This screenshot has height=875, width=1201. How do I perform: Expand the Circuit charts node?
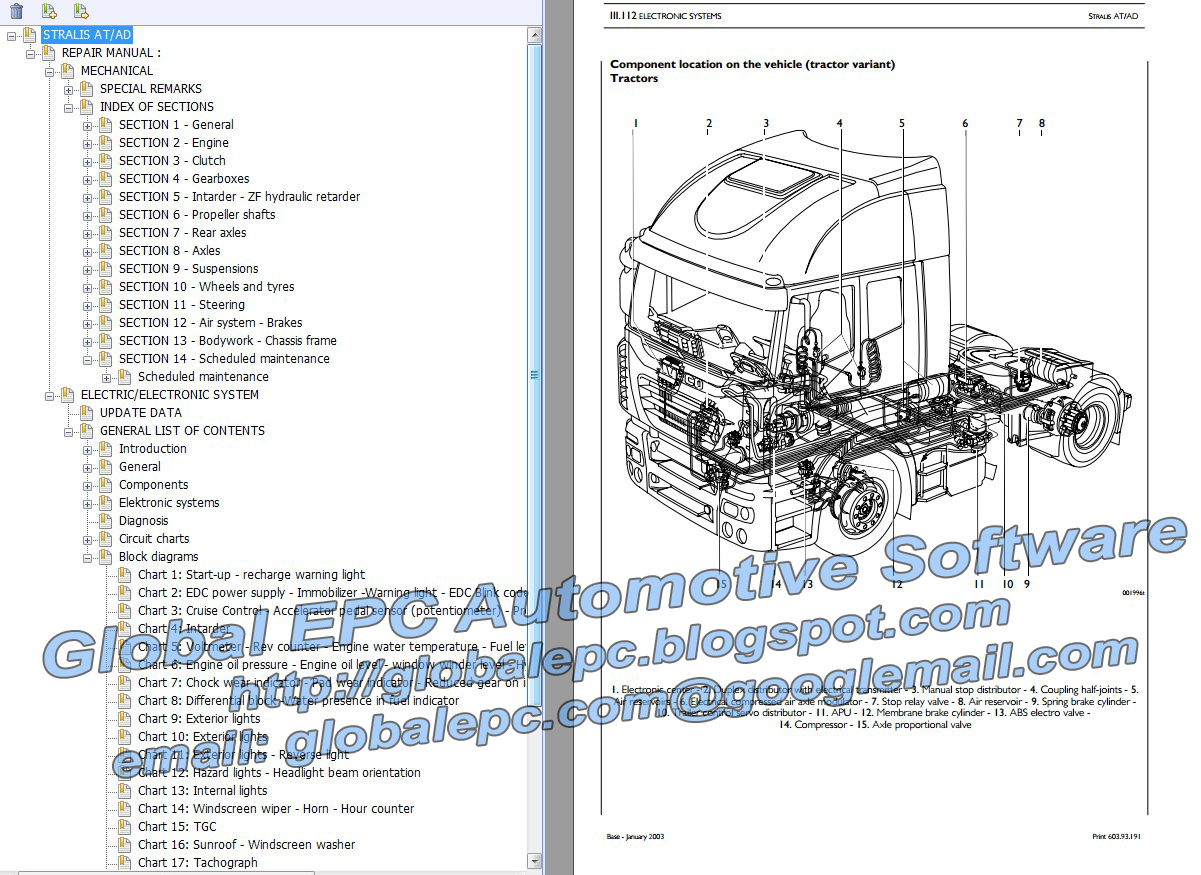(x=86, y=538)
